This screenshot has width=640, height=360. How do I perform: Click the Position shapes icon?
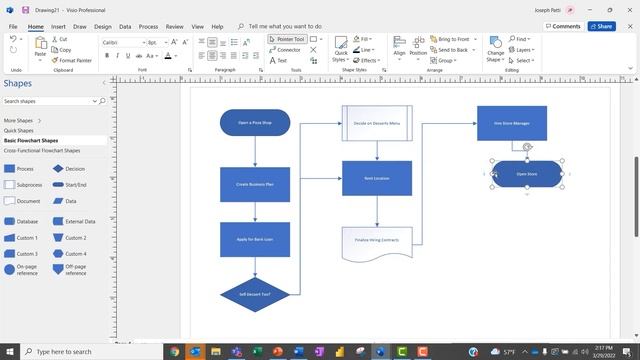418,42
